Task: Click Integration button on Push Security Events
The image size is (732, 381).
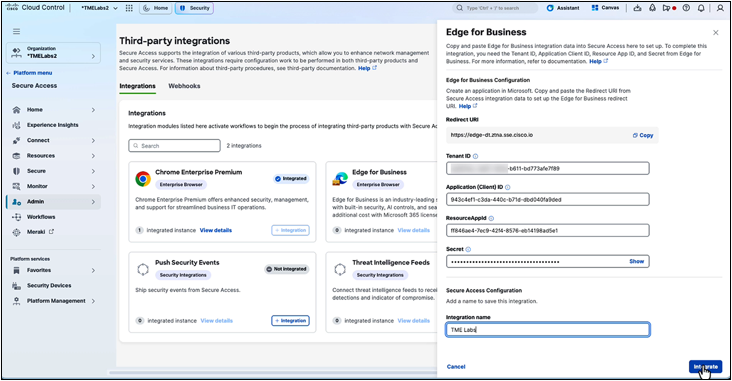Action: coord(290,321)
